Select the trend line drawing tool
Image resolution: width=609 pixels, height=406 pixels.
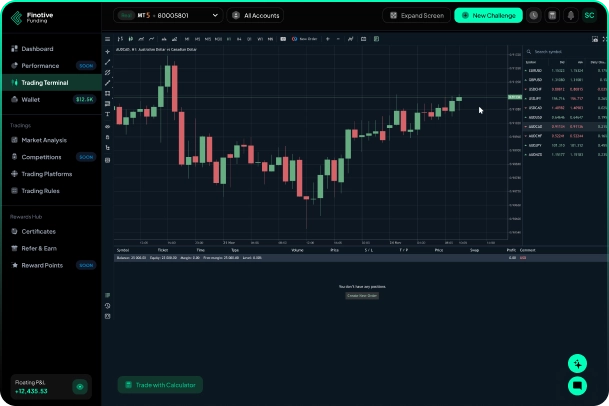point(108,62)
